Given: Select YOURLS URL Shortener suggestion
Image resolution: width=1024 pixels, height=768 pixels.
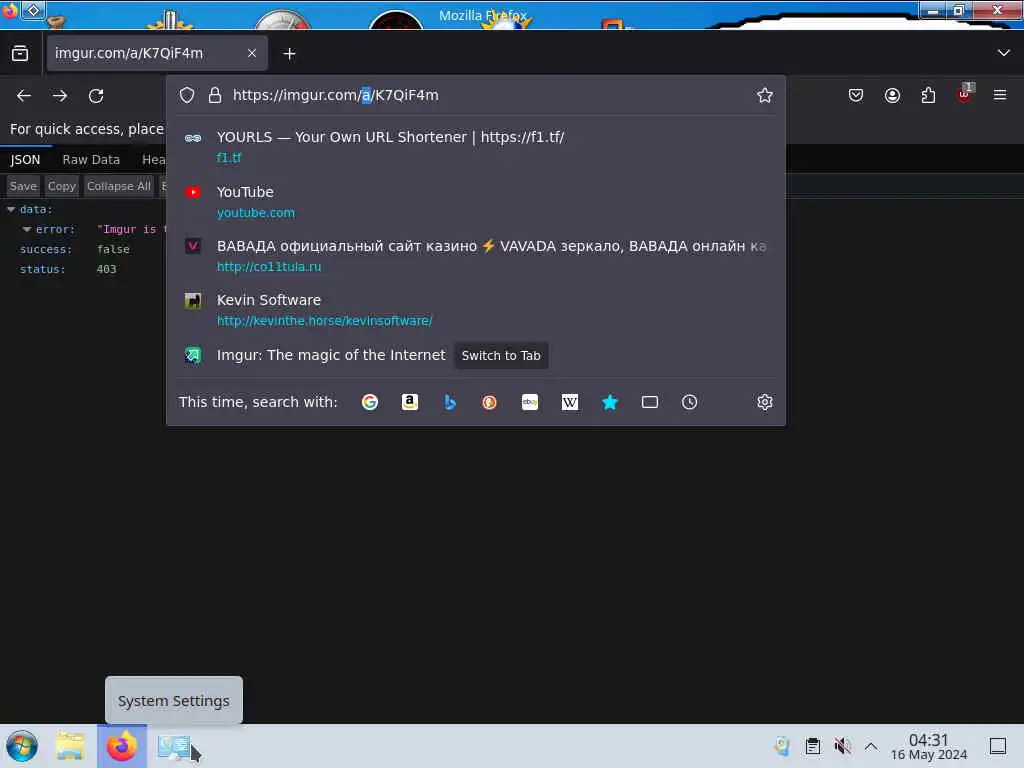Looking at the screenshot, I should pos(475,147).
